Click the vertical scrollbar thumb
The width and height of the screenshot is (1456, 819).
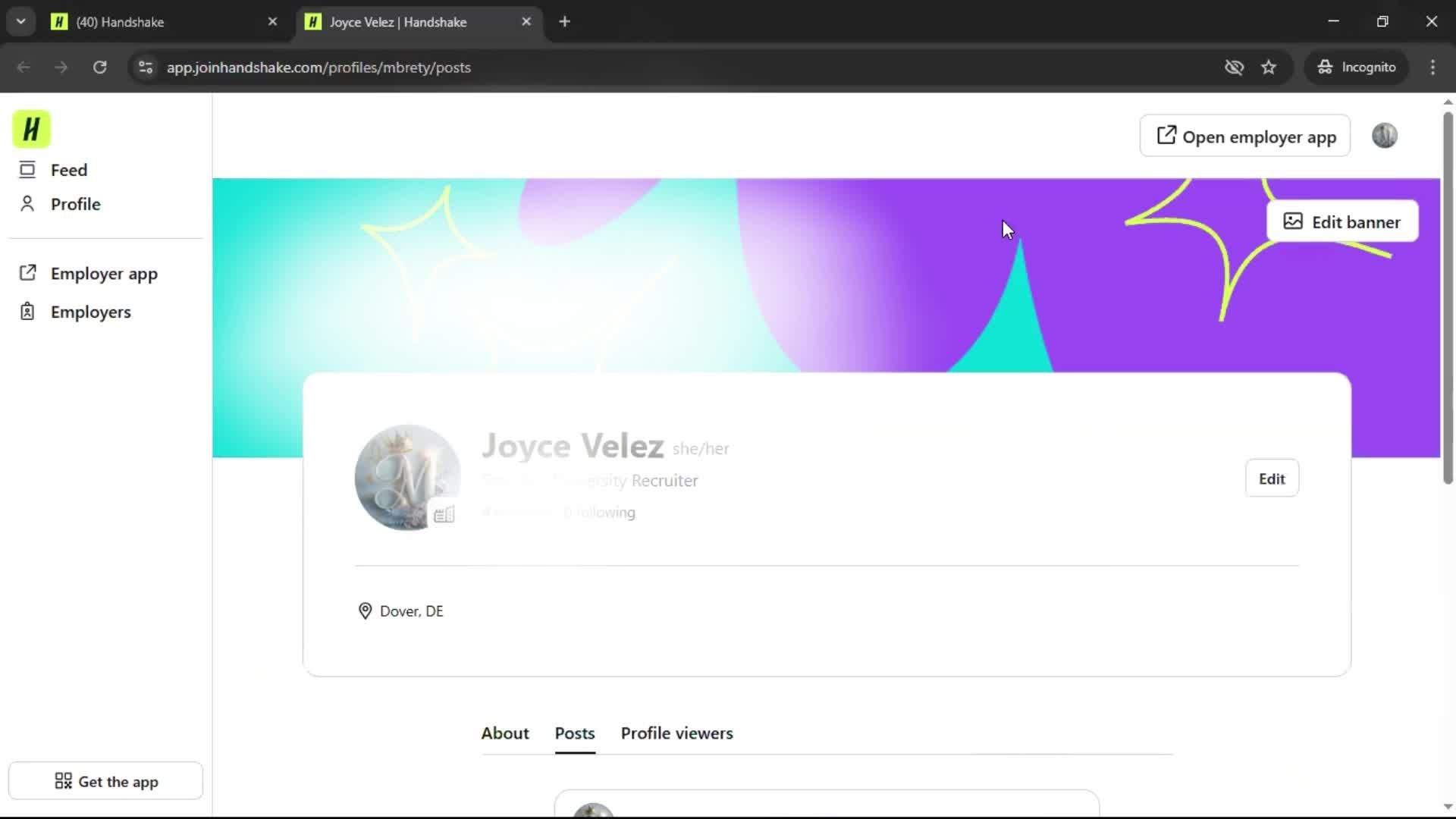coord(1448,298)
